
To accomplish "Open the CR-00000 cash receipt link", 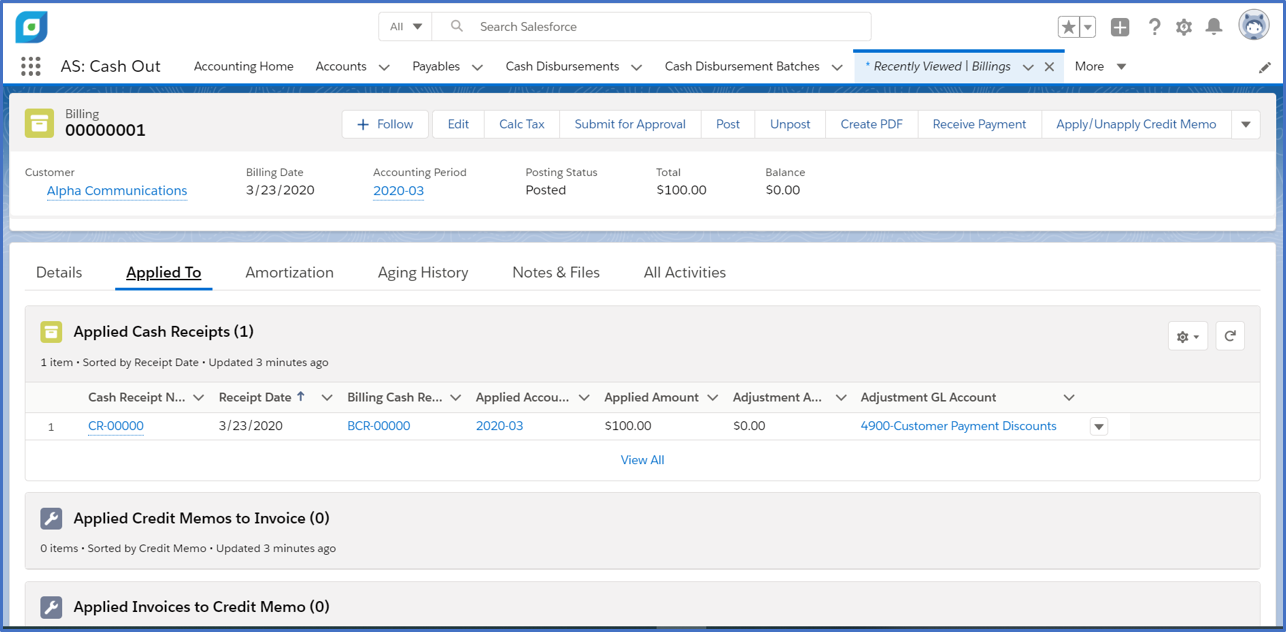I will click(x=116, y=425).
